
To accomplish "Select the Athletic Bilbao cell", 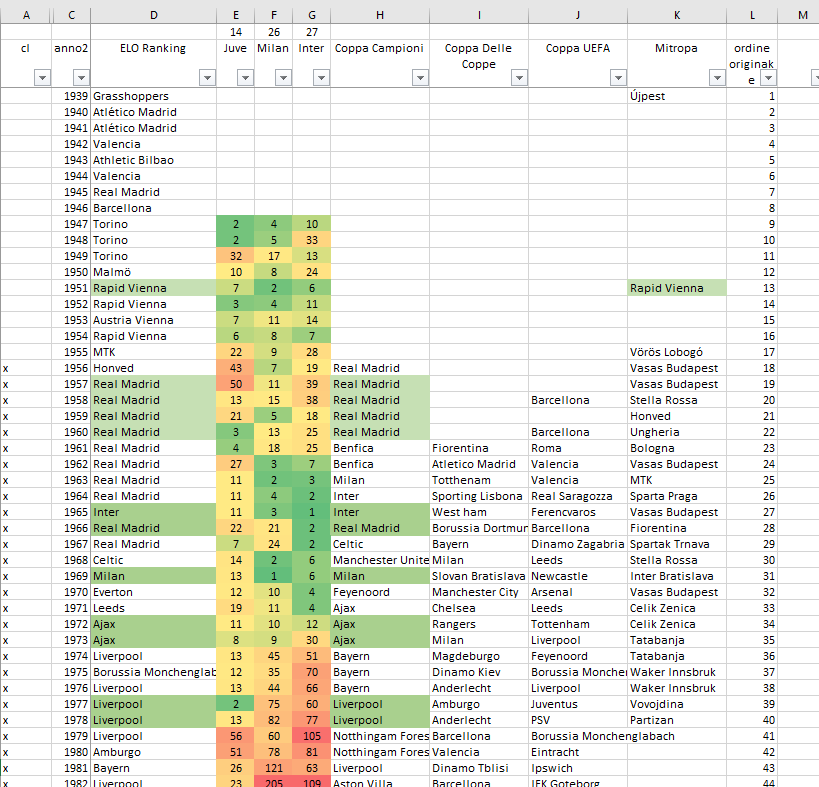I will click(154, 160).
